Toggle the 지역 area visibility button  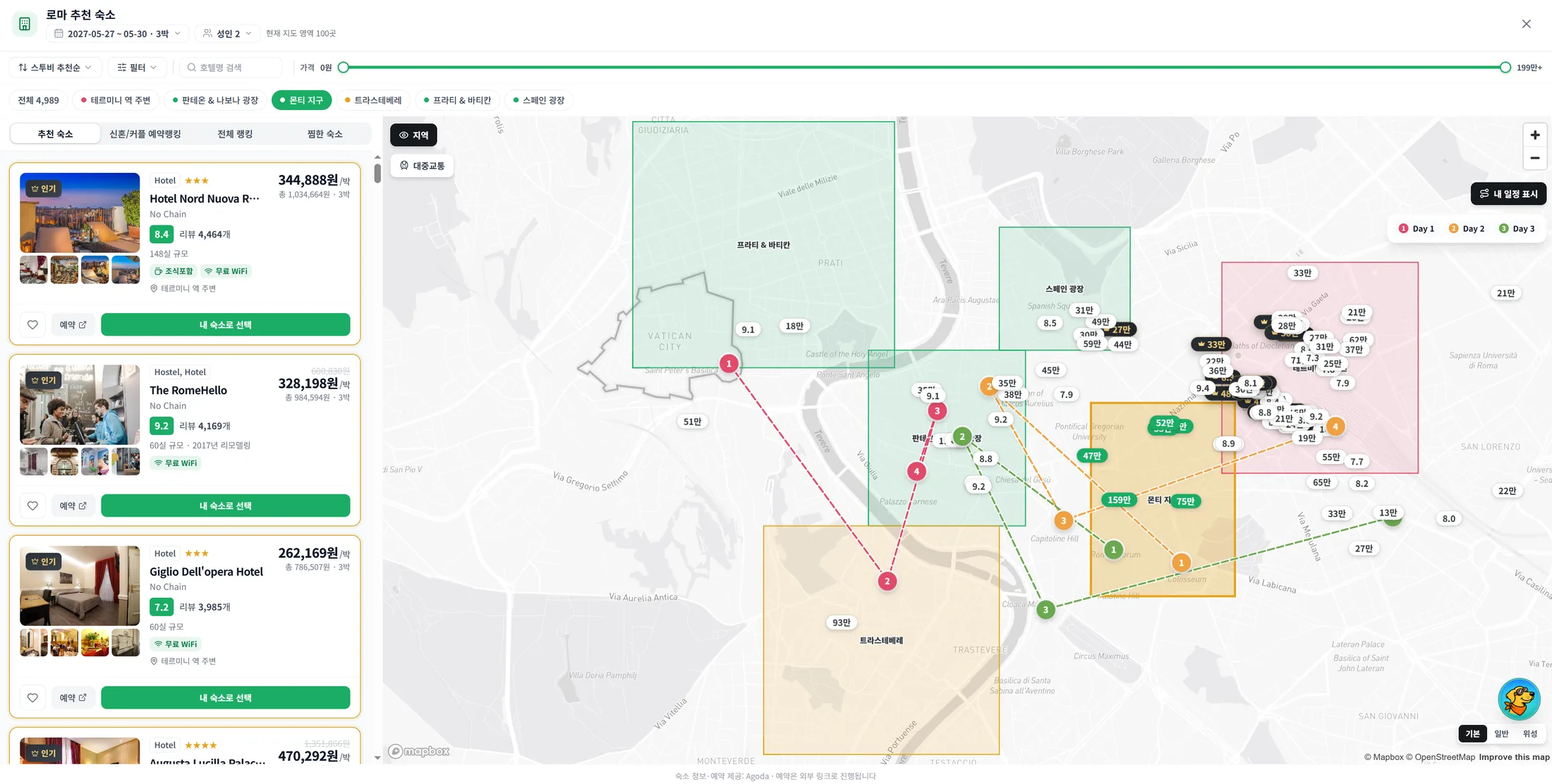coord(413,135)
